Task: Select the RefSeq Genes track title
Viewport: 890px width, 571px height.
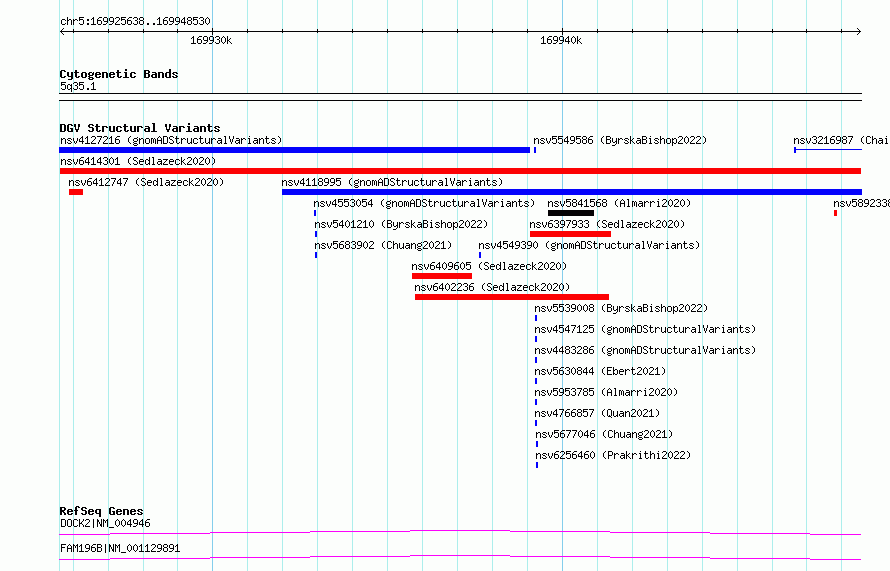Action: point(101,511)
